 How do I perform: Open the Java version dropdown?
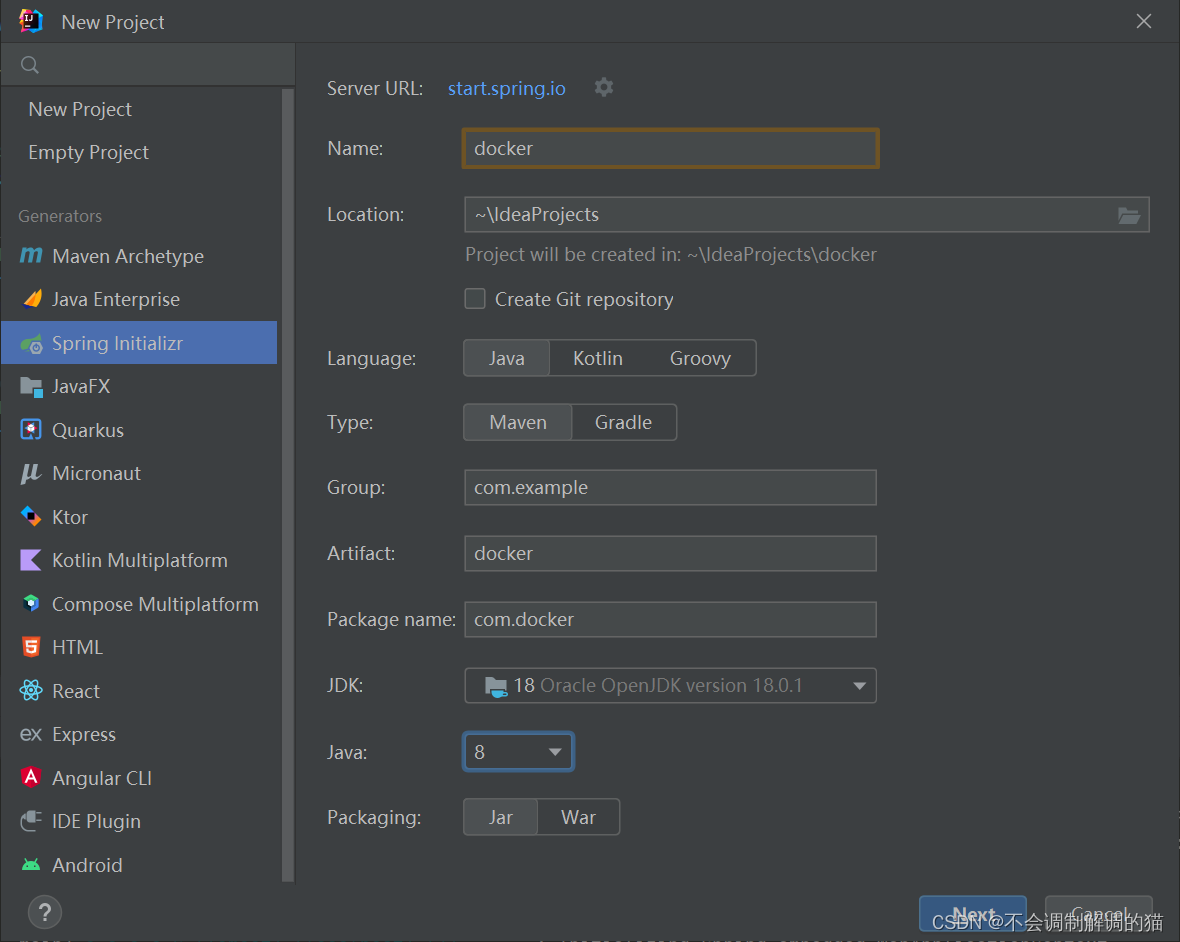[519, 752]
